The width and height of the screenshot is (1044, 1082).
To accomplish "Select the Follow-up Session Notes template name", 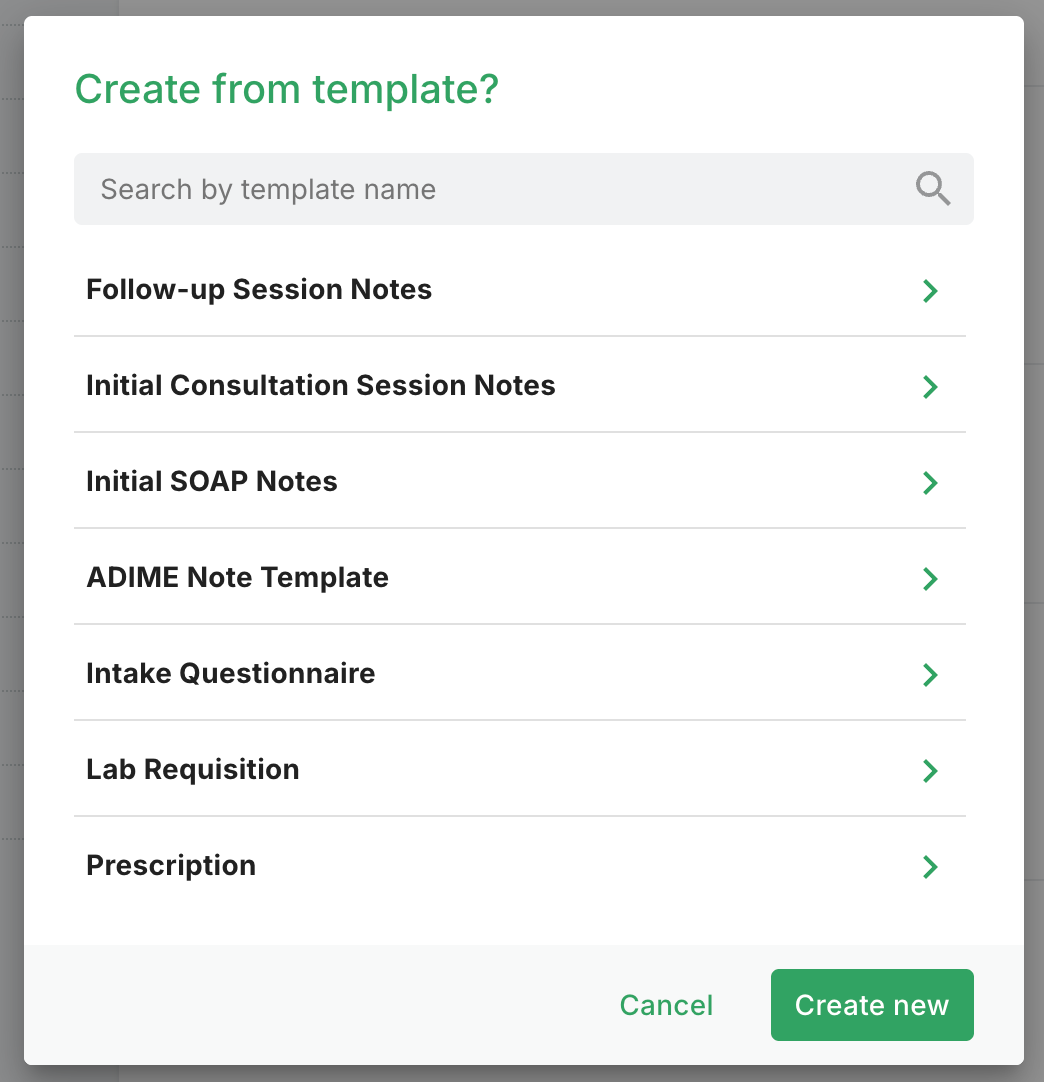I will [259, 290].
